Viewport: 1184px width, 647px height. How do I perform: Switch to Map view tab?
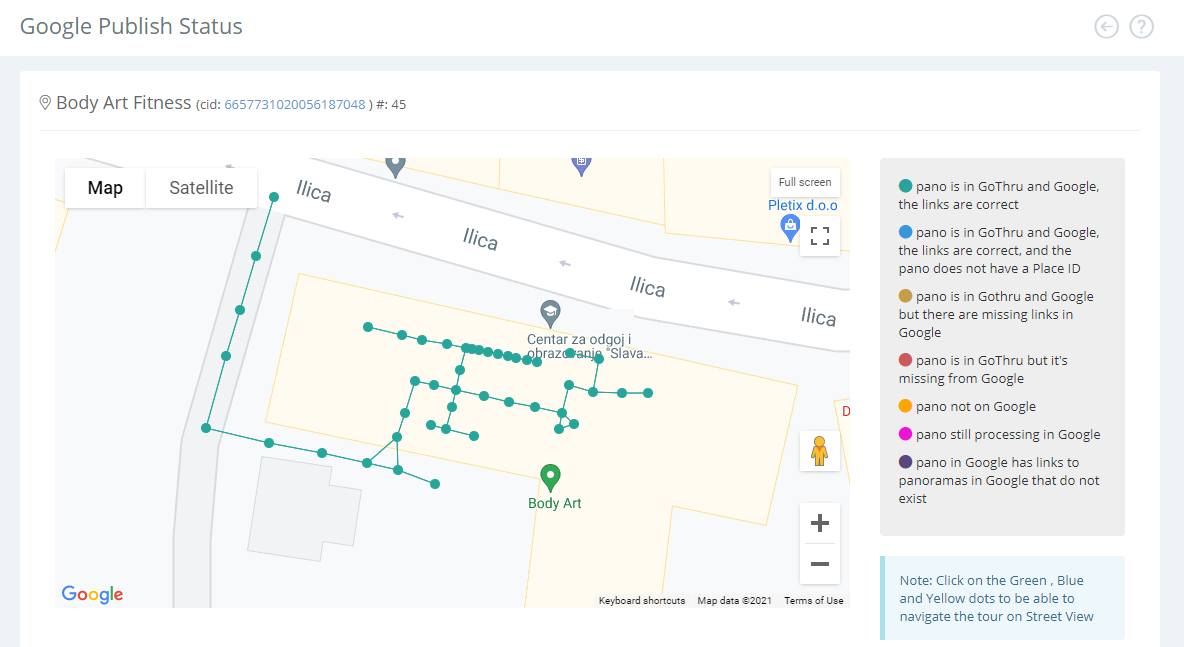[x=105, y=188]
